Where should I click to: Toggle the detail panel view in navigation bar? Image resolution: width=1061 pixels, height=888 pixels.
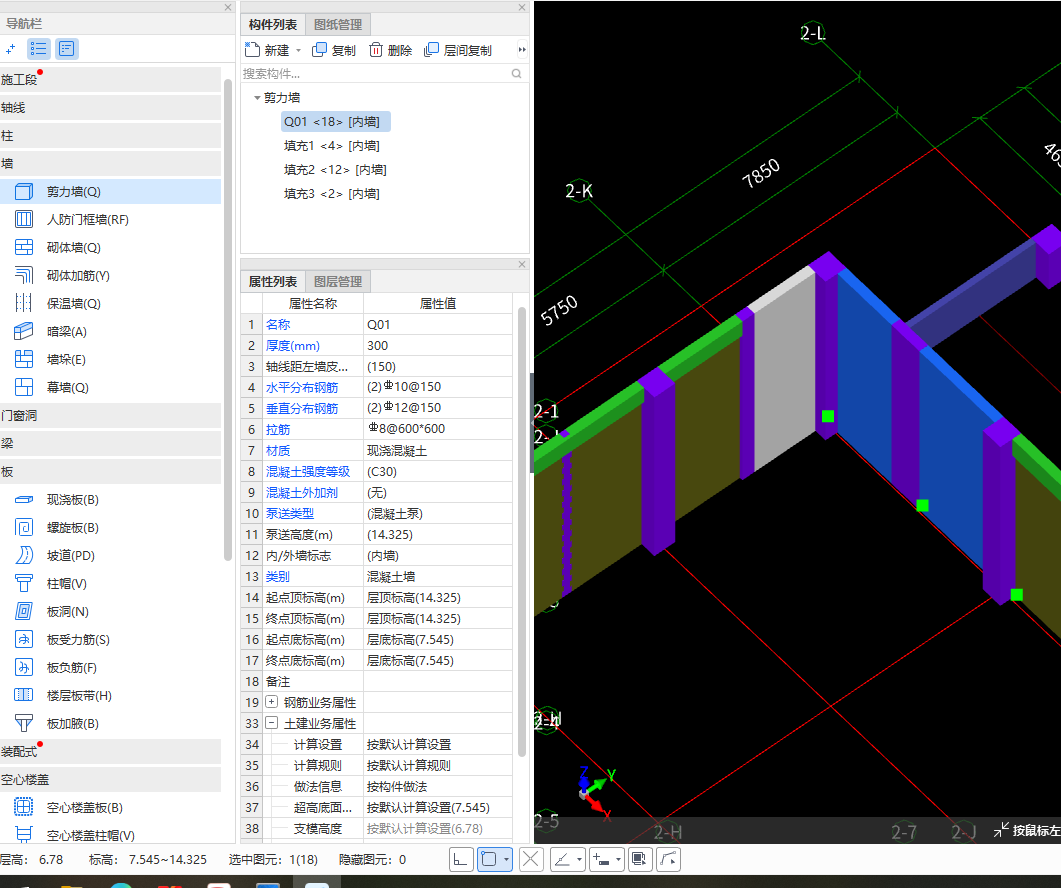tap(66, 49)
